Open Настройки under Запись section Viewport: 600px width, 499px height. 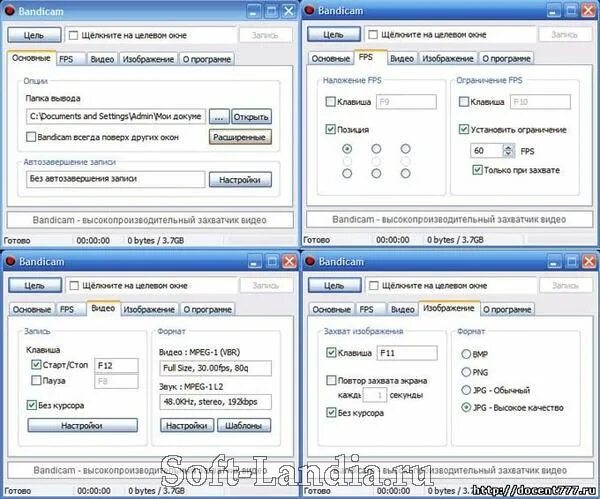coord(82,426)
